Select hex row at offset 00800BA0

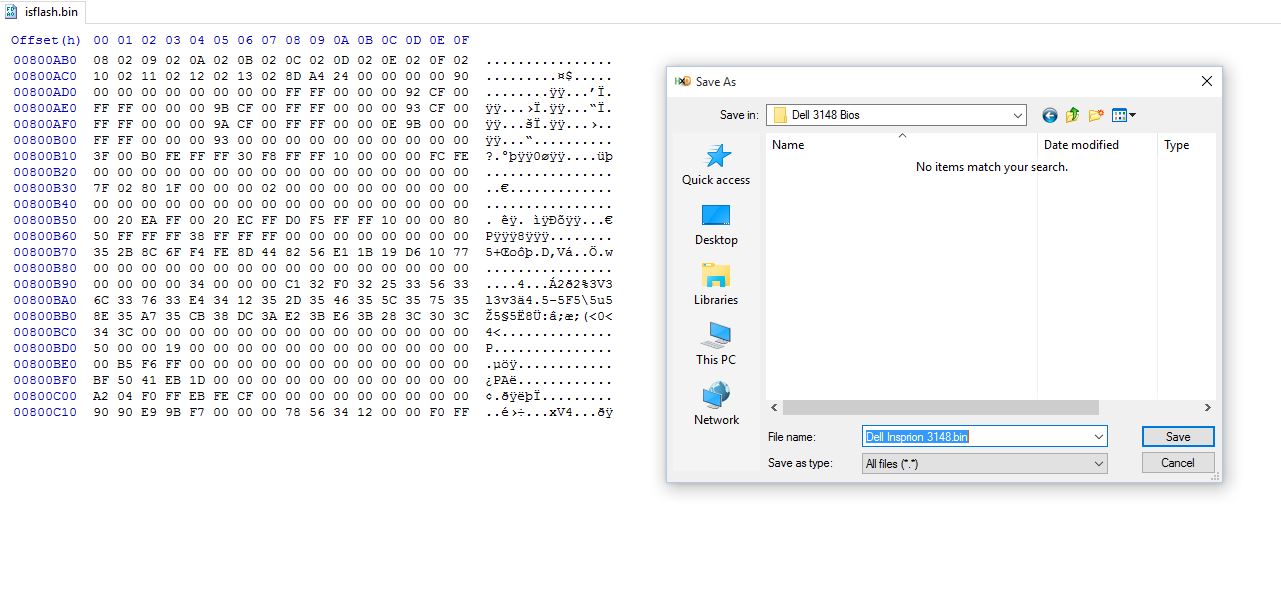pos(312,301)
